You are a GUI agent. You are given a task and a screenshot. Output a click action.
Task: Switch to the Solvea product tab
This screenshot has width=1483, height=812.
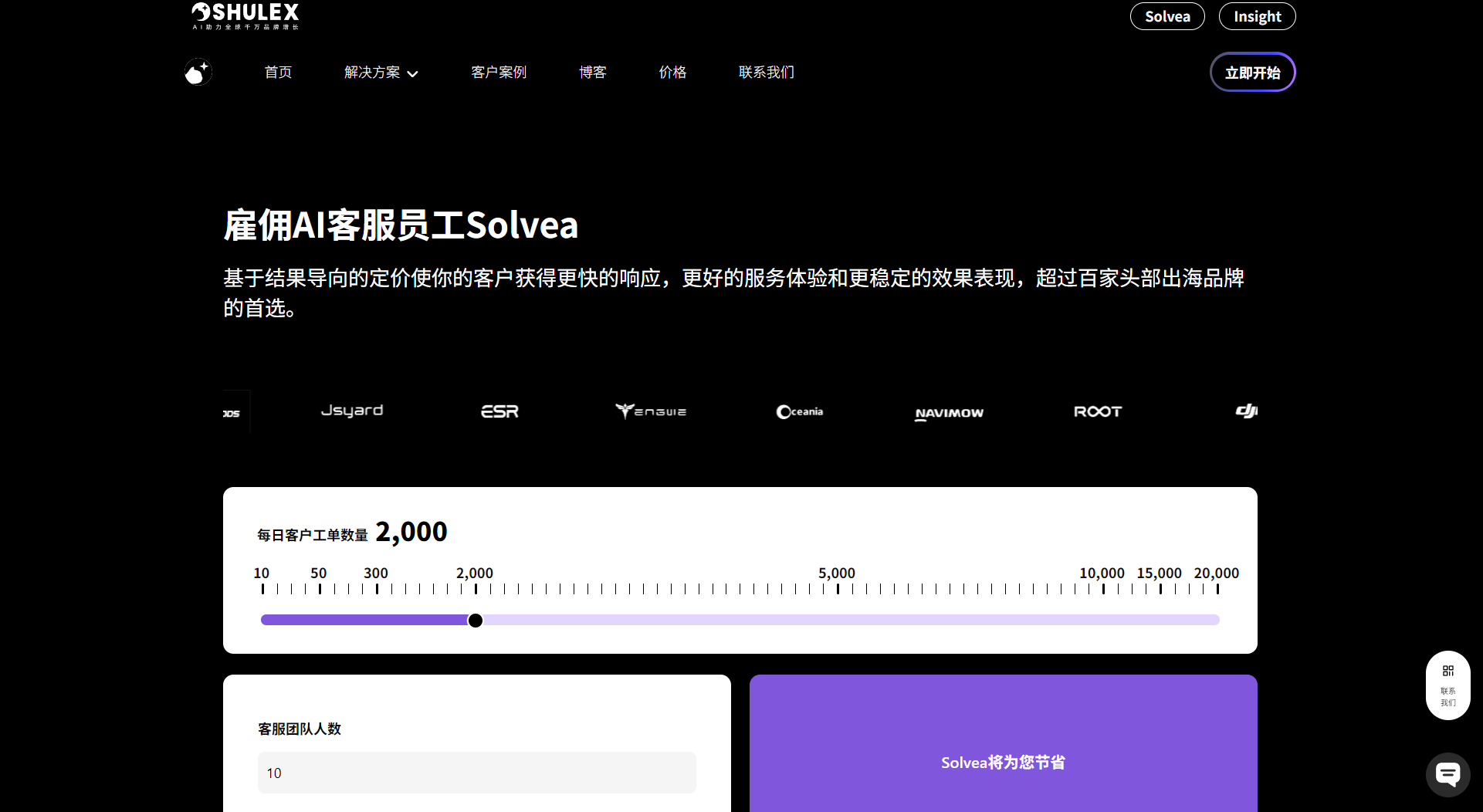point(1166,15)
